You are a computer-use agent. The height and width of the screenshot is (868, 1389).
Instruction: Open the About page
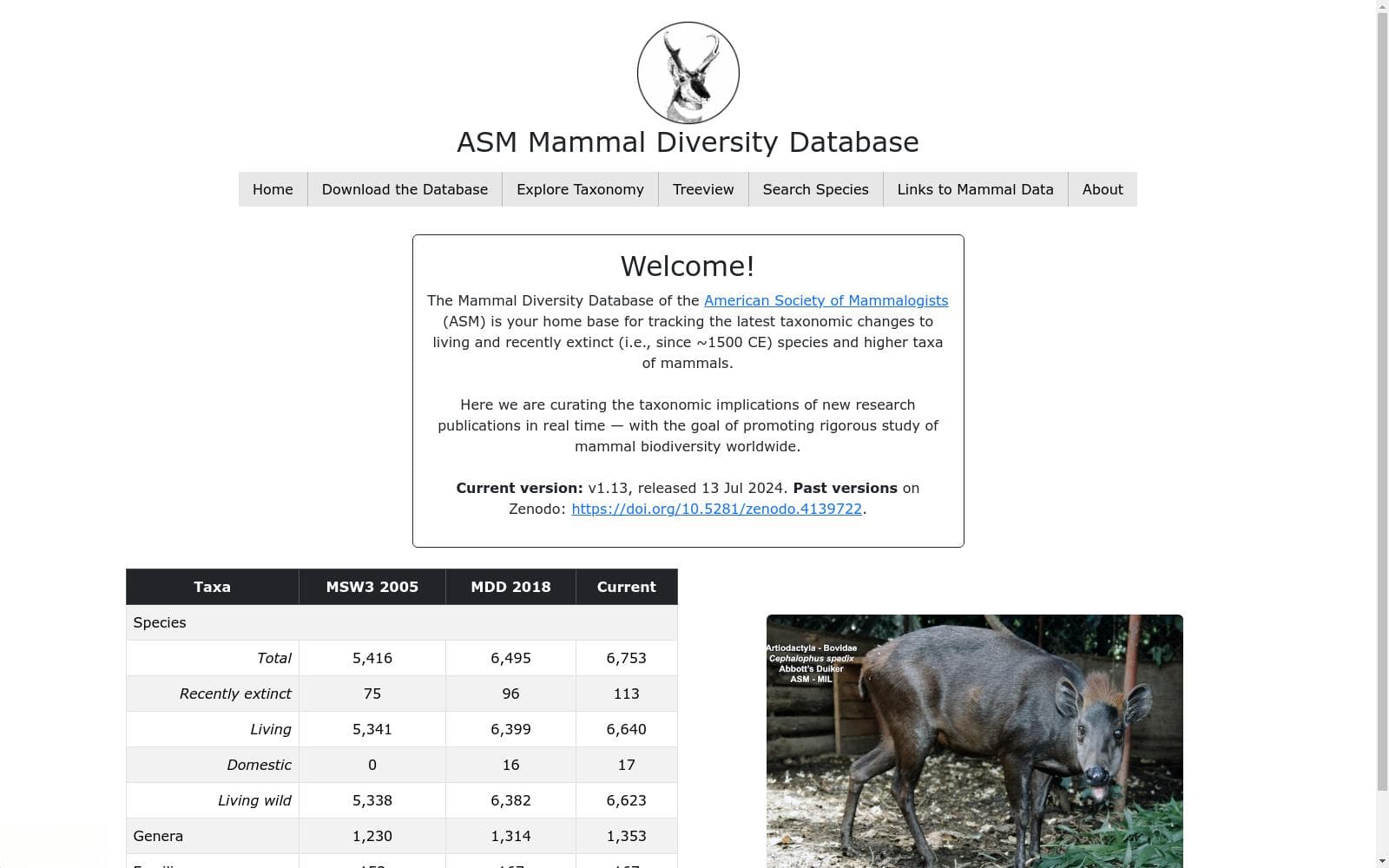point(1103,189)
